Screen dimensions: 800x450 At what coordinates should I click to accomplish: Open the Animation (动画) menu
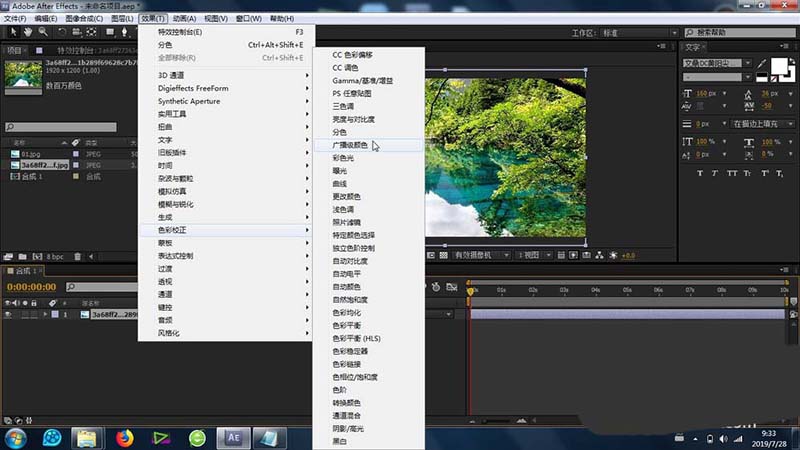pyautogui.click(x=183, y=18)
